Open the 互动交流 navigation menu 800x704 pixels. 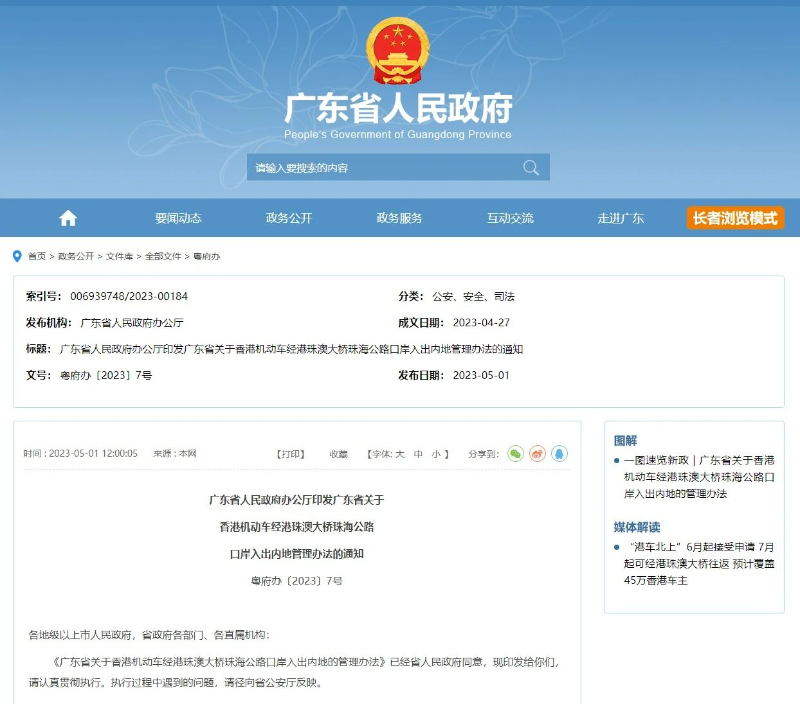tap(510, 218)
